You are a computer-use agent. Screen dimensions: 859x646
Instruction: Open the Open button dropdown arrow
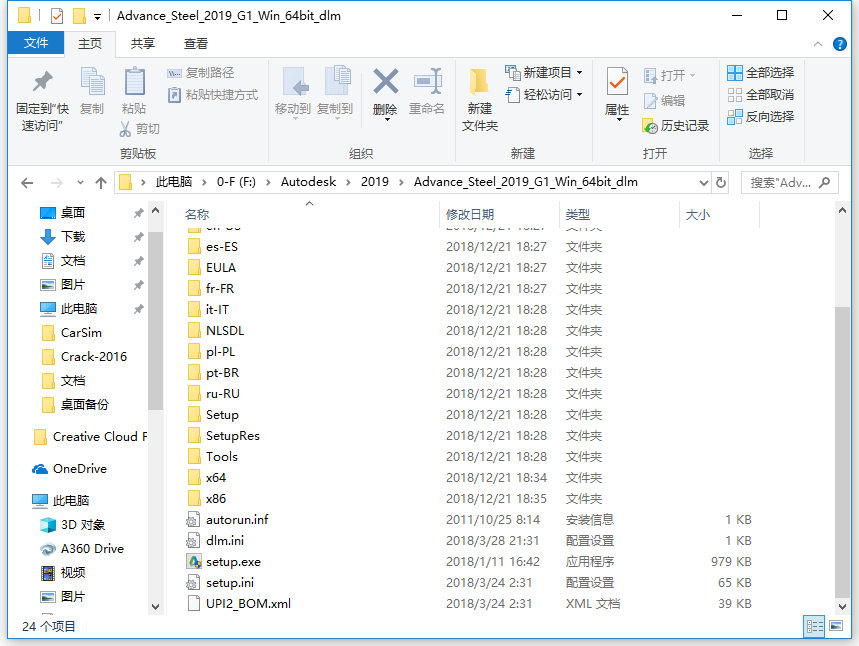tap(692, 75)
